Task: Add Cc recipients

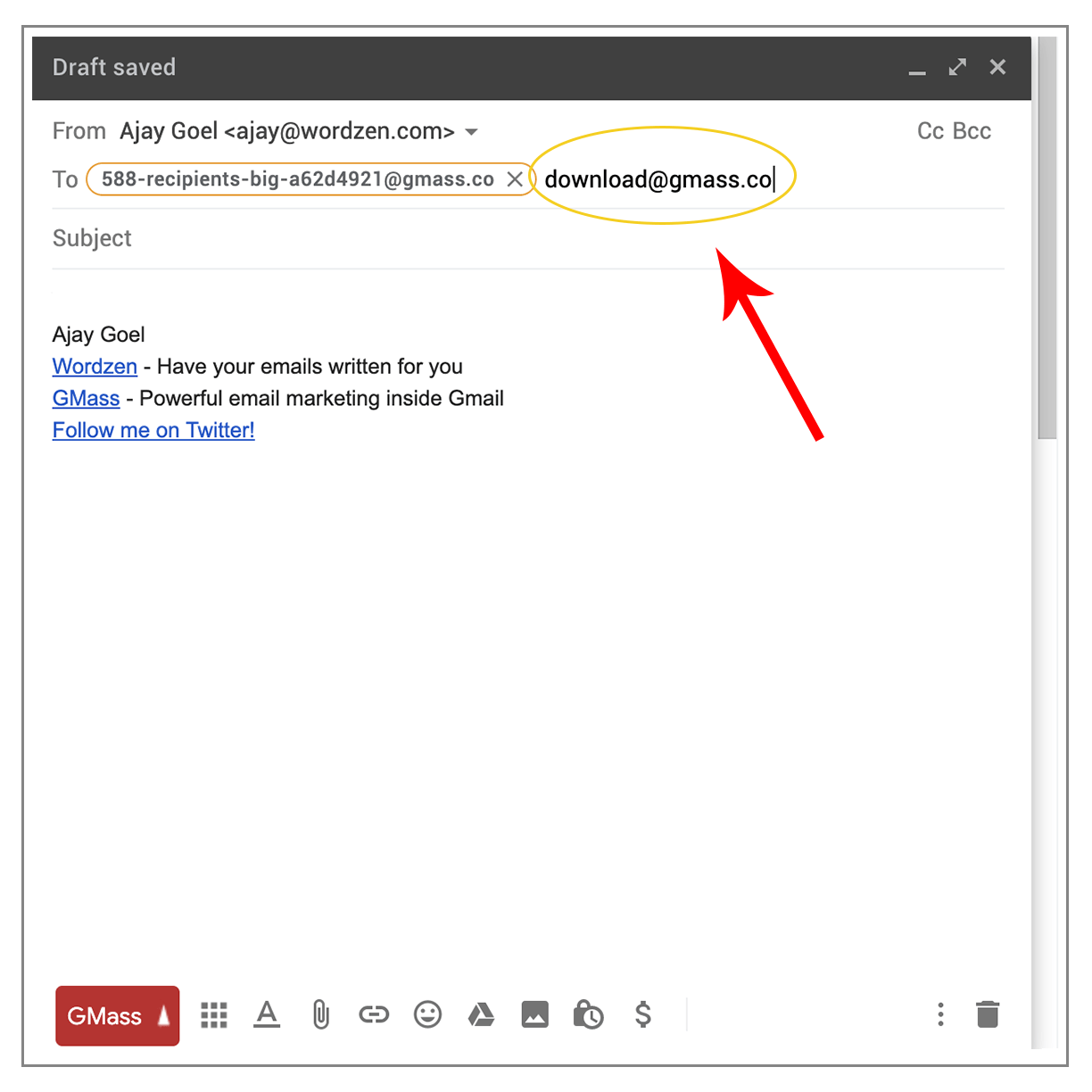Action: [931, 131]
